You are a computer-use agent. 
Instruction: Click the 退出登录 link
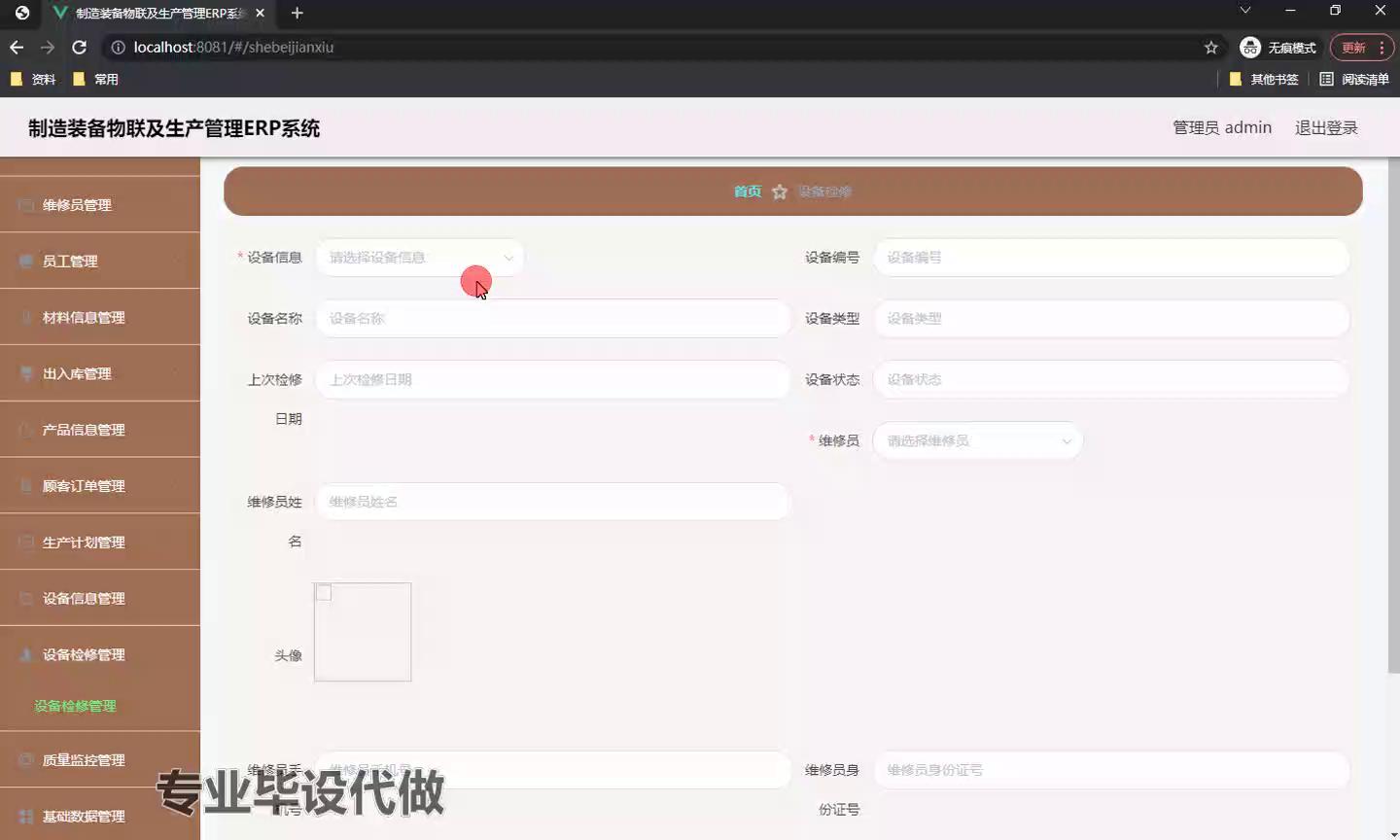[1325, 128]
